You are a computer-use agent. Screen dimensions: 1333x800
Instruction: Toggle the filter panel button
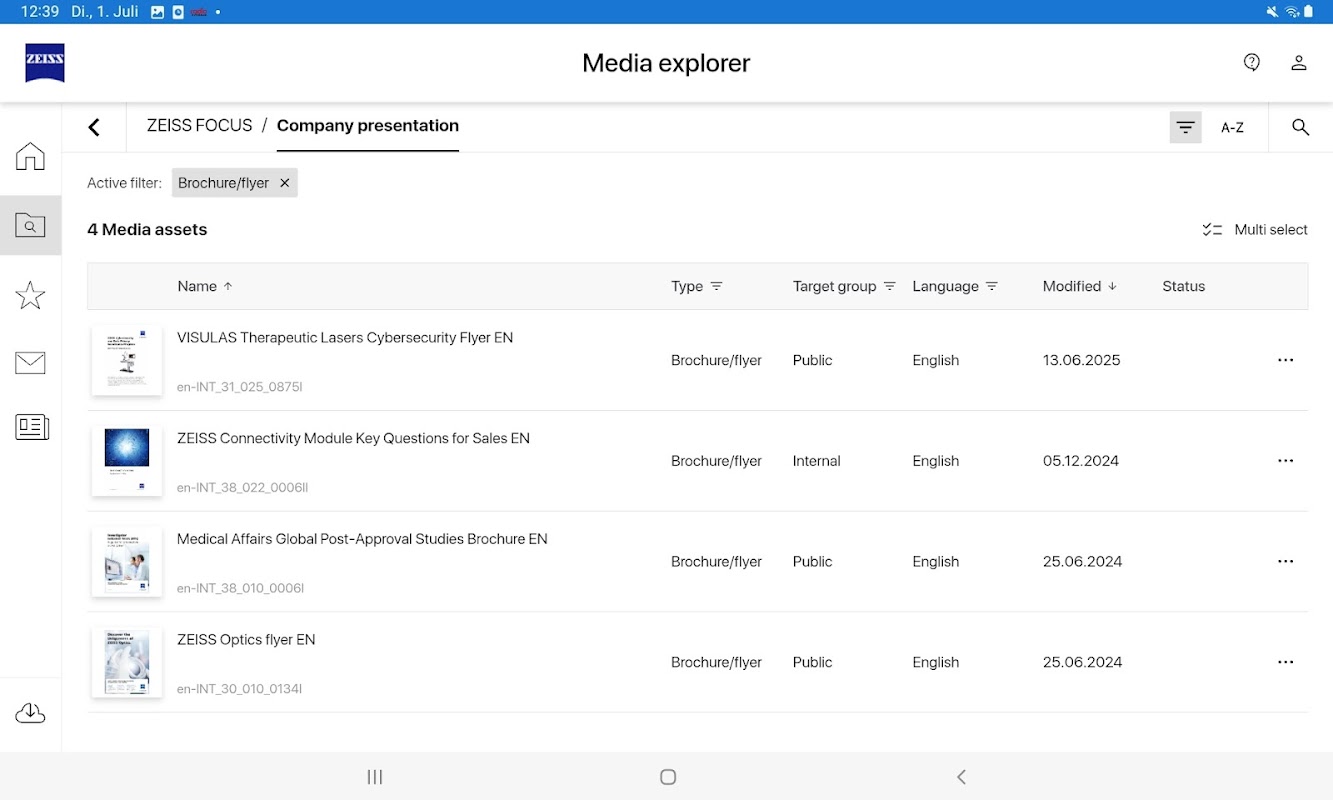click(x=1185, y=127)
